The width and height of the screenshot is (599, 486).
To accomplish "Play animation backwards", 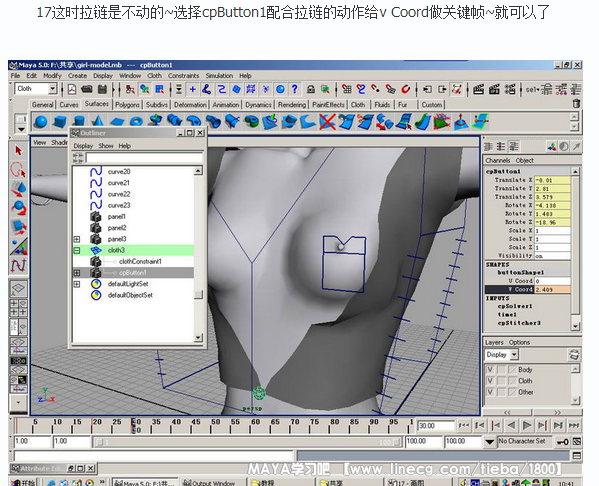I will [511, 425].
